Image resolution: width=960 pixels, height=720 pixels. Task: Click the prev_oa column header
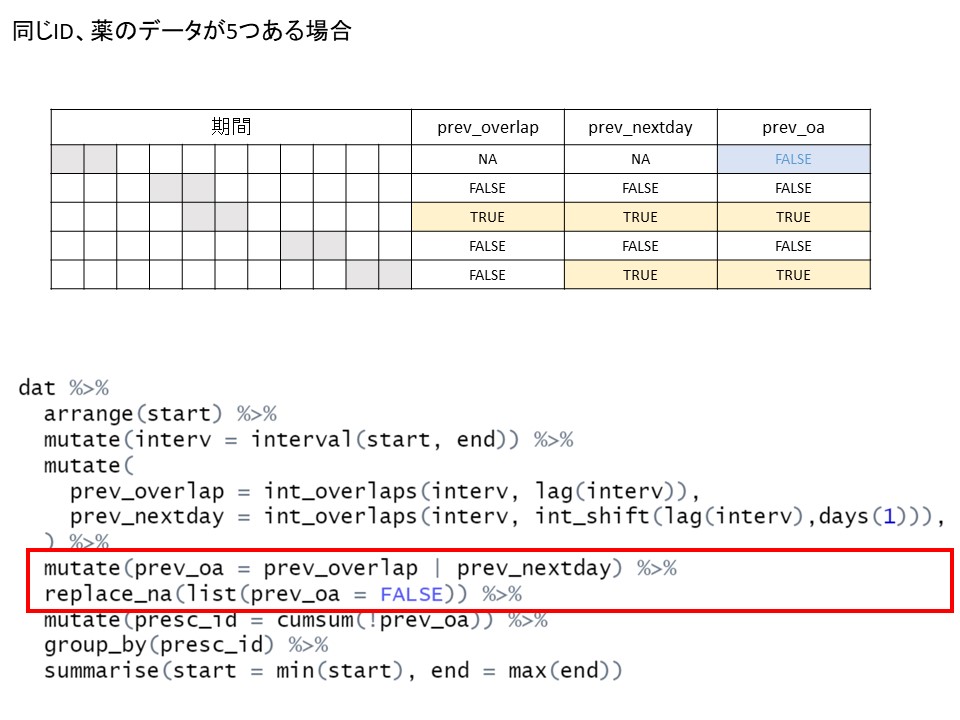[x=793, y=127]
